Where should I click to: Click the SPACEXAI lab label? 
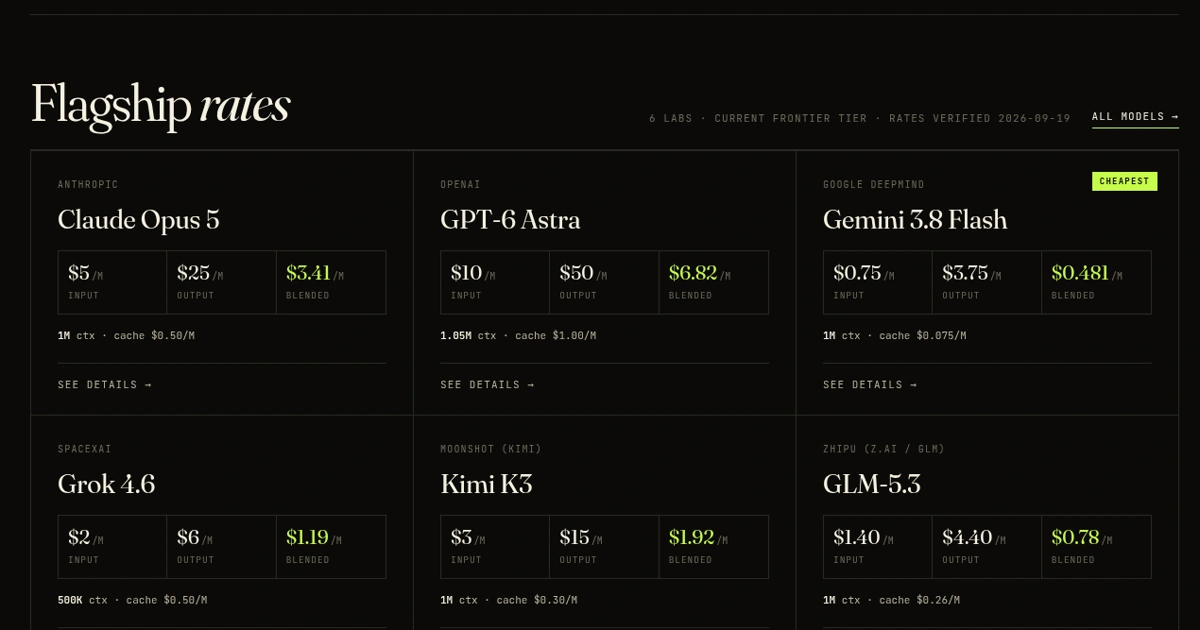[x=85, y=449]
